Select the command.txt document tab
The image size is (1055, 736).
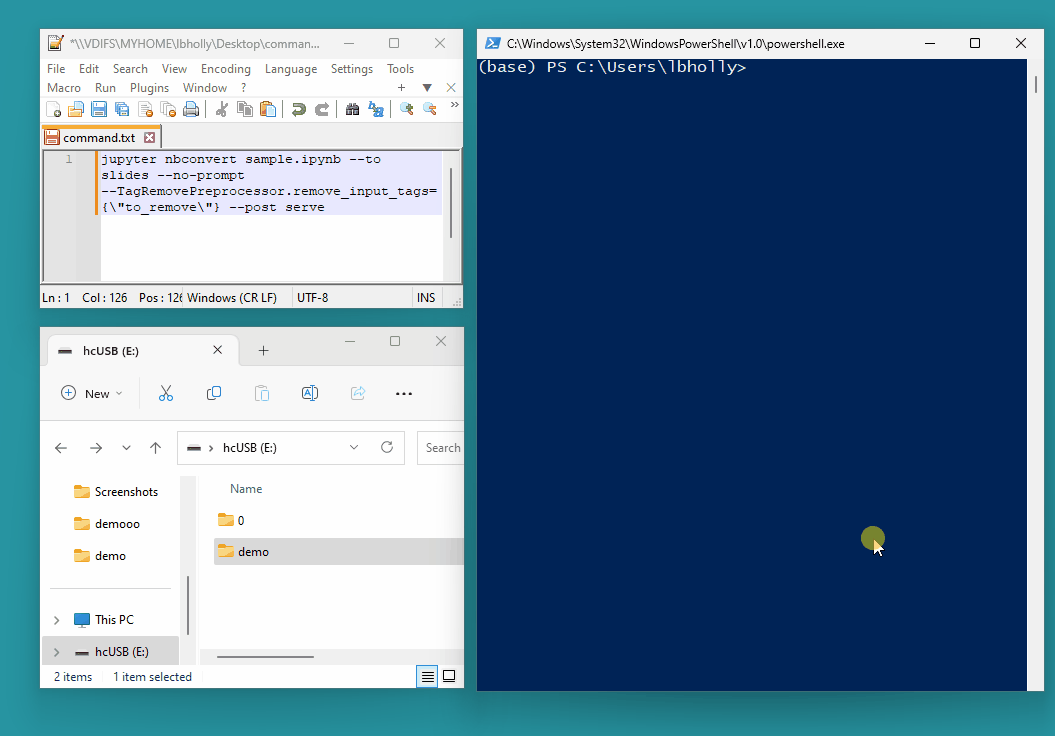[x=99, y=138]
